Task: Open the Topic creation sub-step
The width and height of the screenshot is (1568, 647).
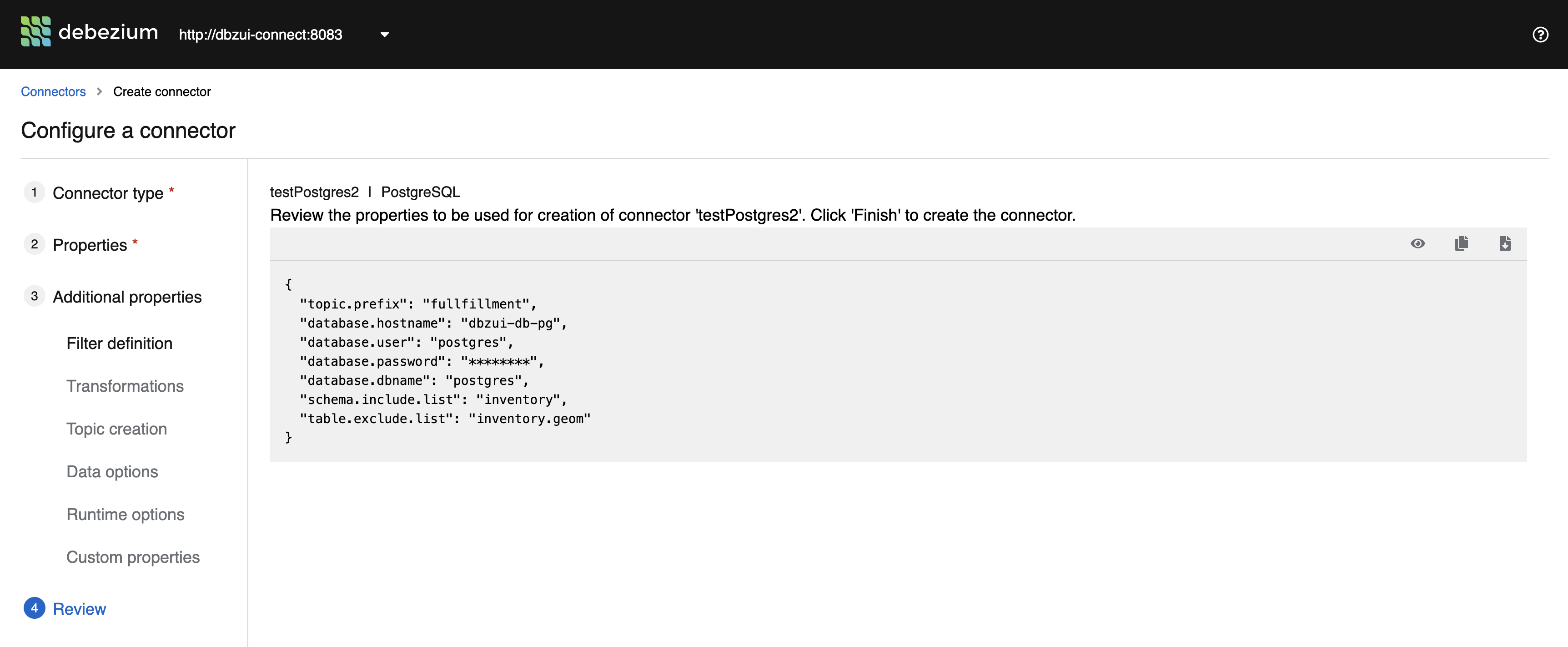Action: point(116,429)
